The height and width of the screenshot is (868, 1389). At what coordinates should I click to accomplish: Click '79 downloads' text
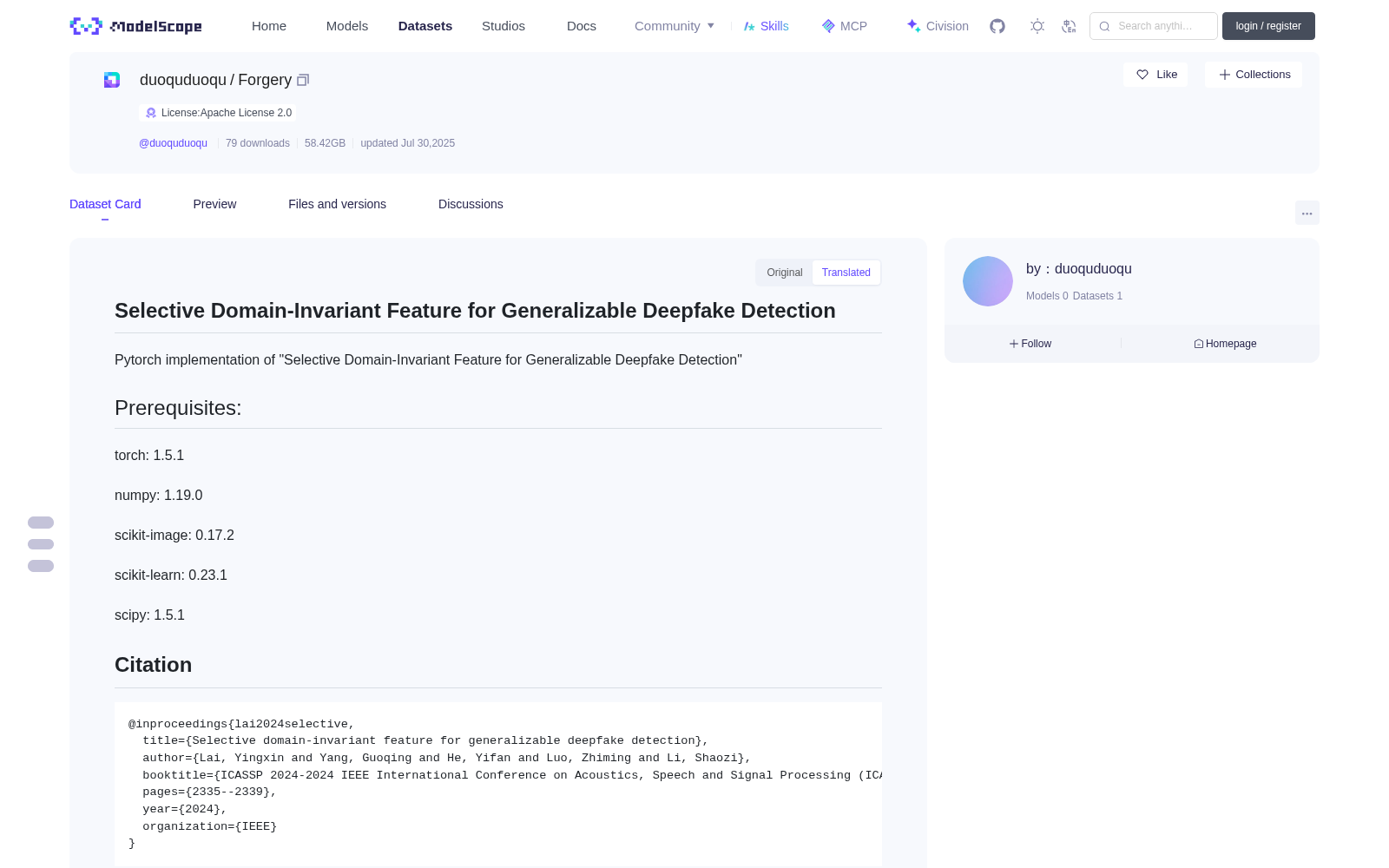tap(258, 143)
